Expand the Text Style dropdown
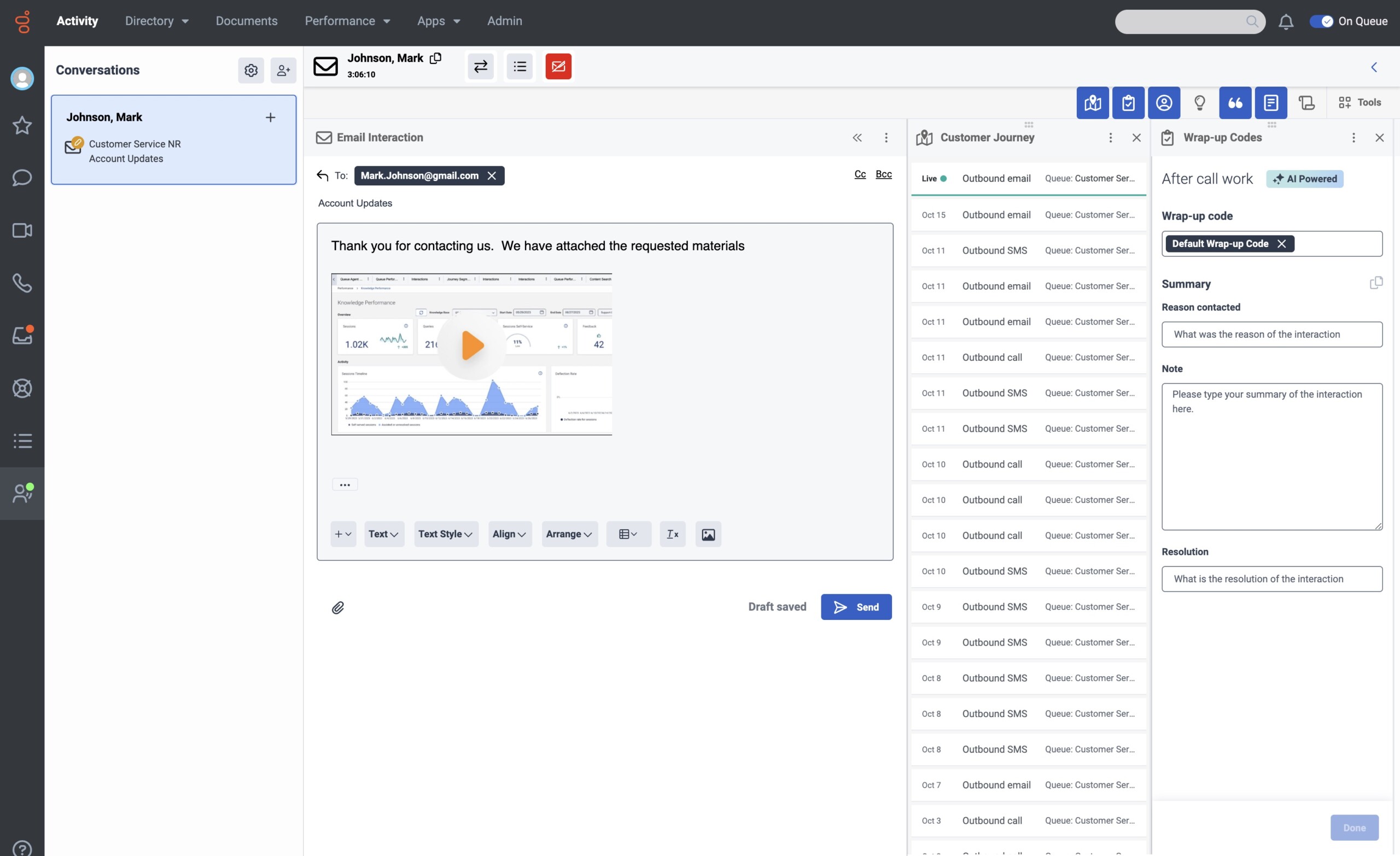1400x856 pixels. [446, 535]
